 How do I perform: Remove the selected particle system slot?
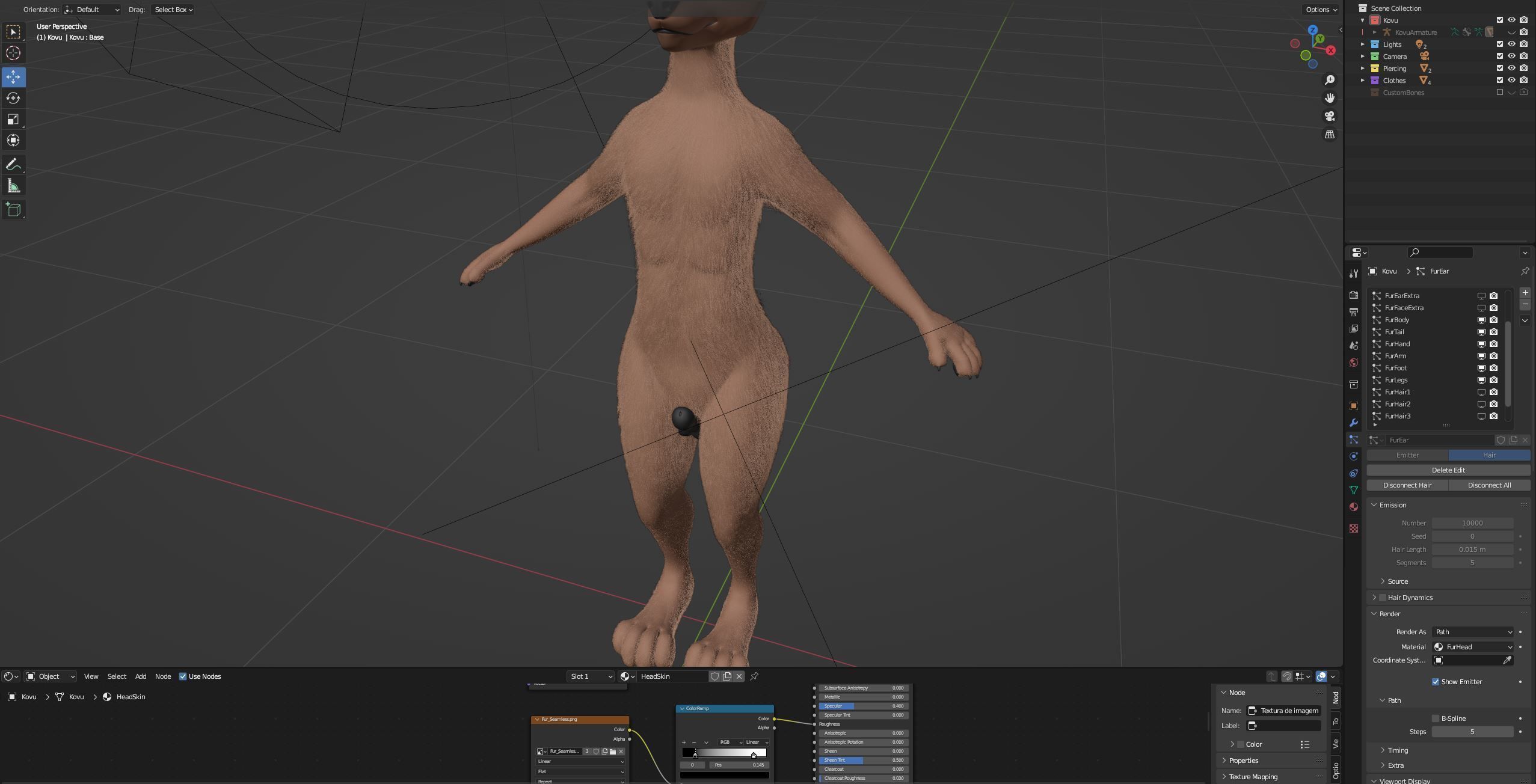tap(1525, 305)
